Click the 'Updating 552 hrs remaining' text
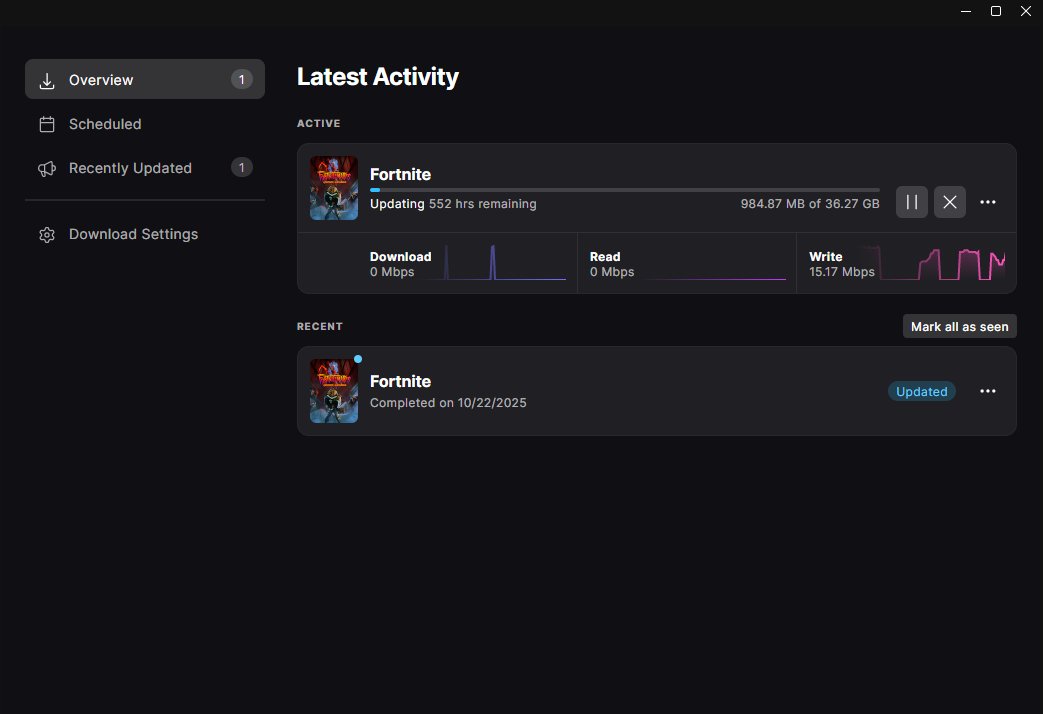This screenshot has height=714, width=1043. pos(453,204)
